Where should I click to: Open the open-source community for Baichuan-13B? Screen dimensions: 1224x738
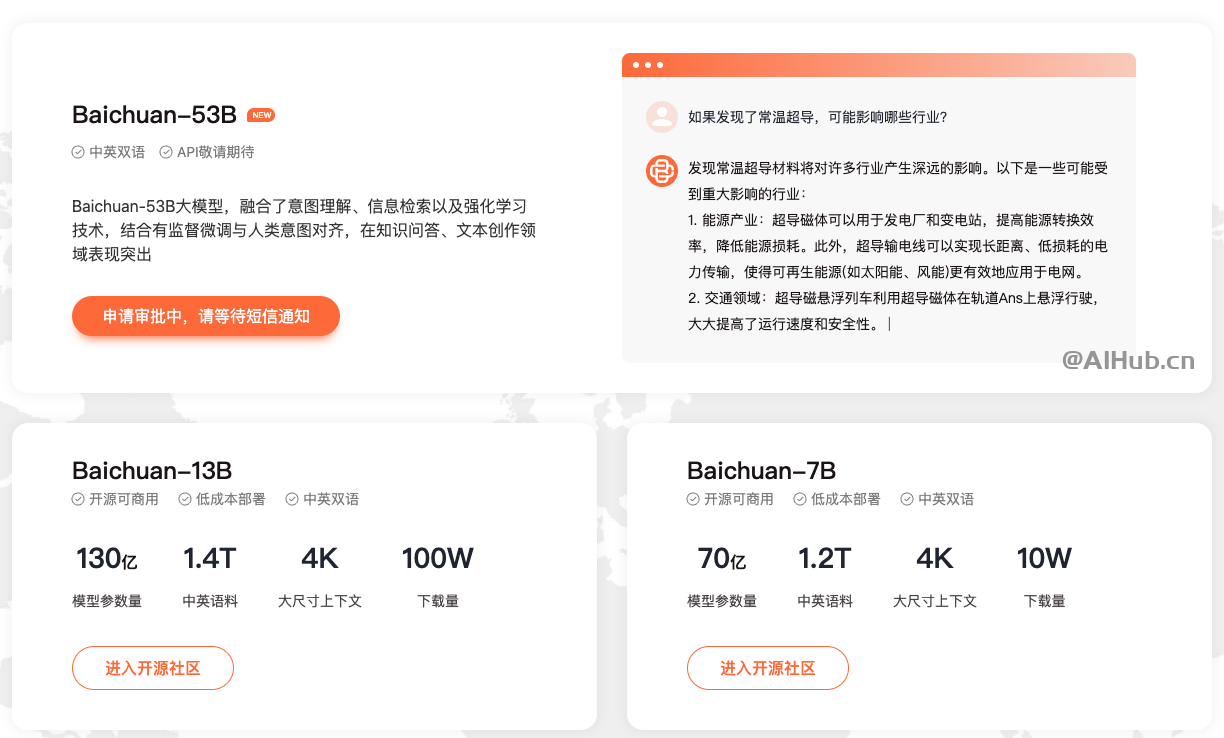(x=153, y=668)
